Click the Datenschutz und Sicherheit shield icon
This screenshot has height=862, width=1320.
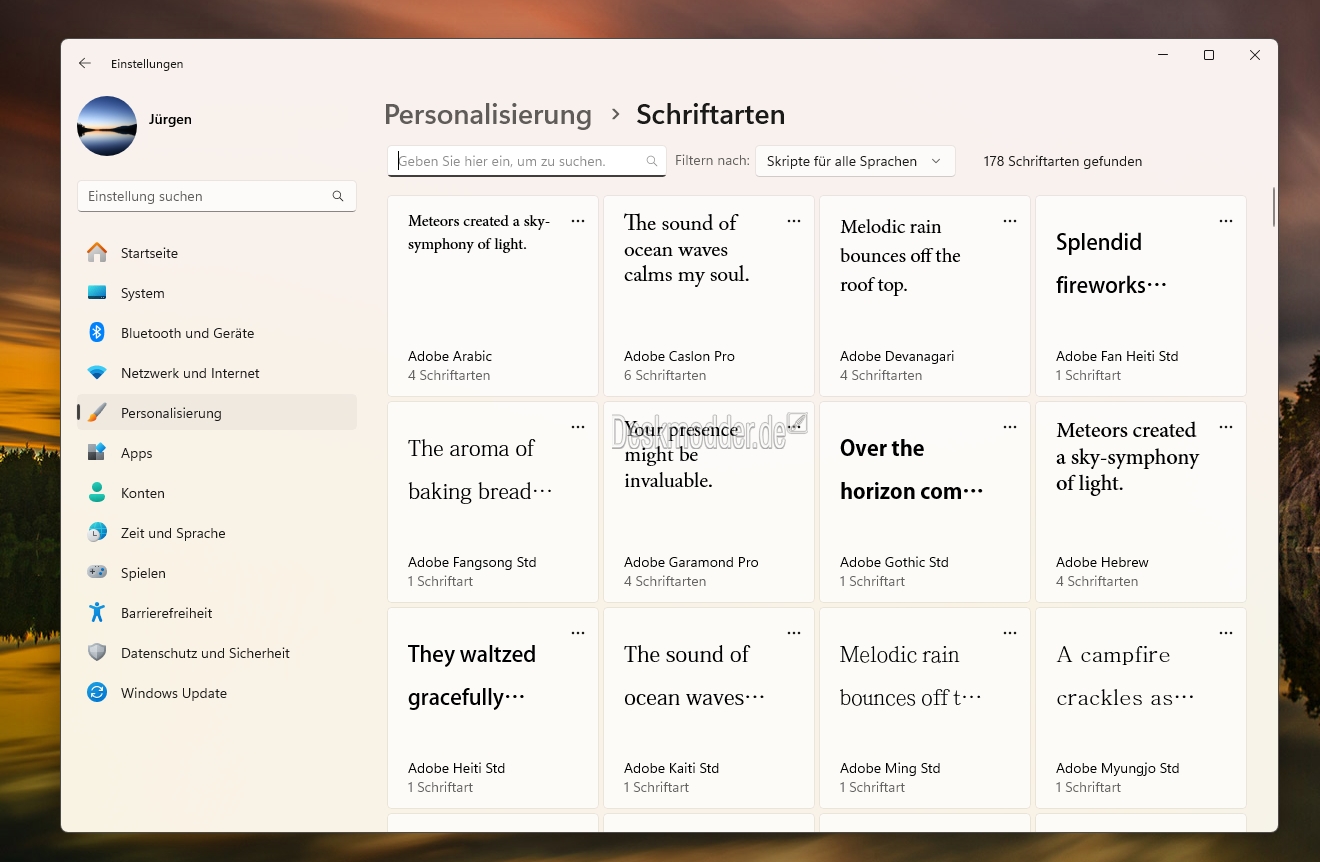97,653
